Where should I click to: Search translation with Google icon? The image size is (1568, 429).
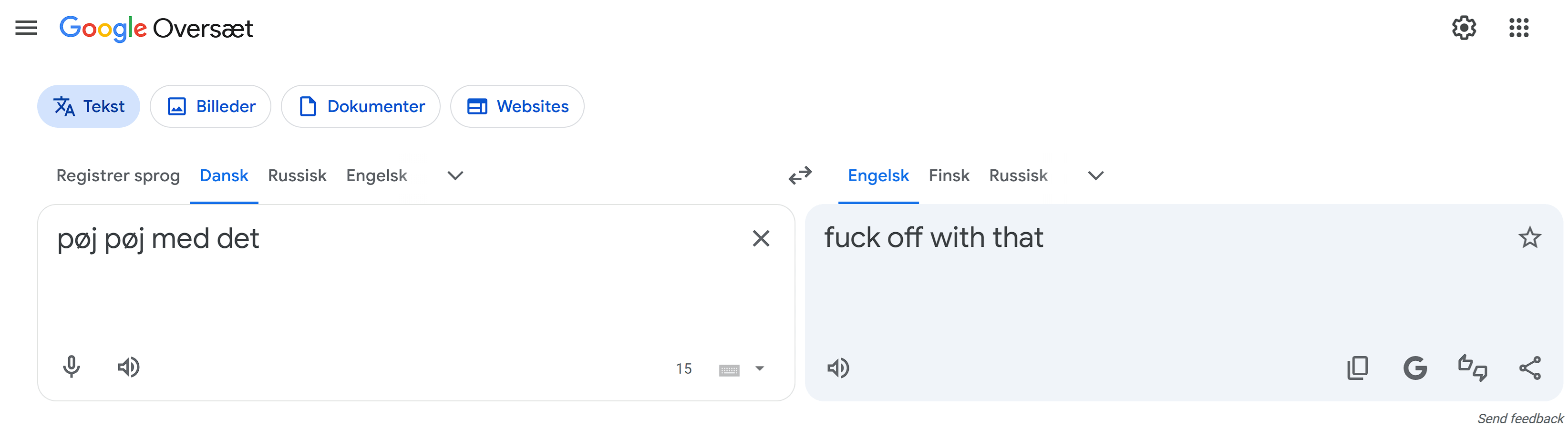click(1414, 368)
